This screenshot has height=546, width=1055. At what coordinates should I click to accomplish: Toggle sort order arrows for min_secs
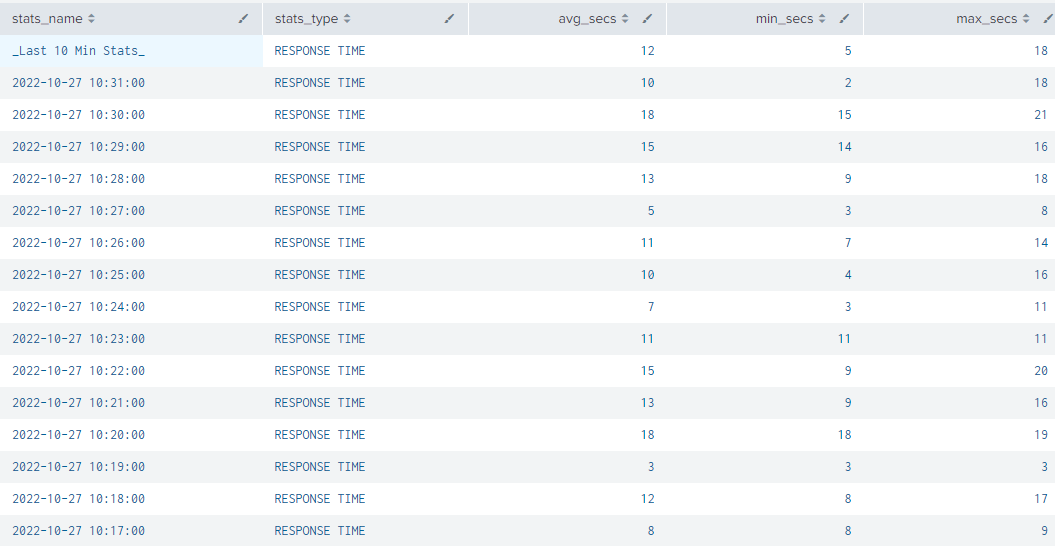coord(822,19)
